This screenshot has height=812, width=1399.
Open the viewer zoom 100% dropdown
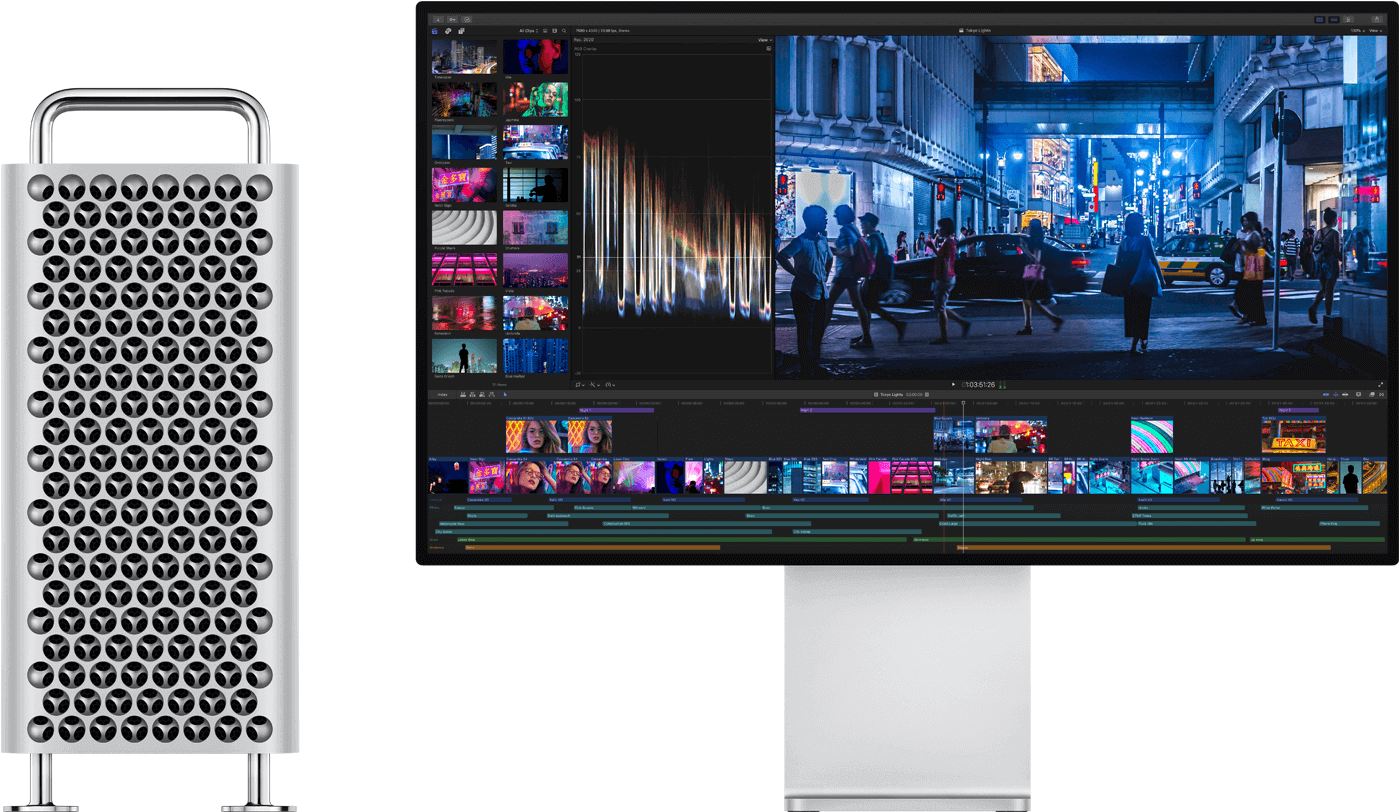tap(1357, 31)
